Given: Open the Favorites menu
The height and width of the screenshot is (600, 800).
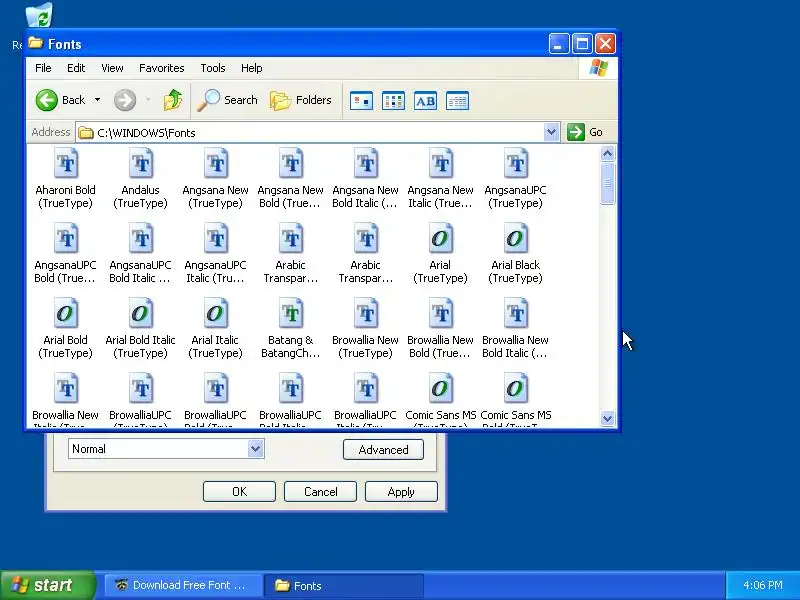Looking at the screenshot, I should pyautogui.click(x=162, y=68).
